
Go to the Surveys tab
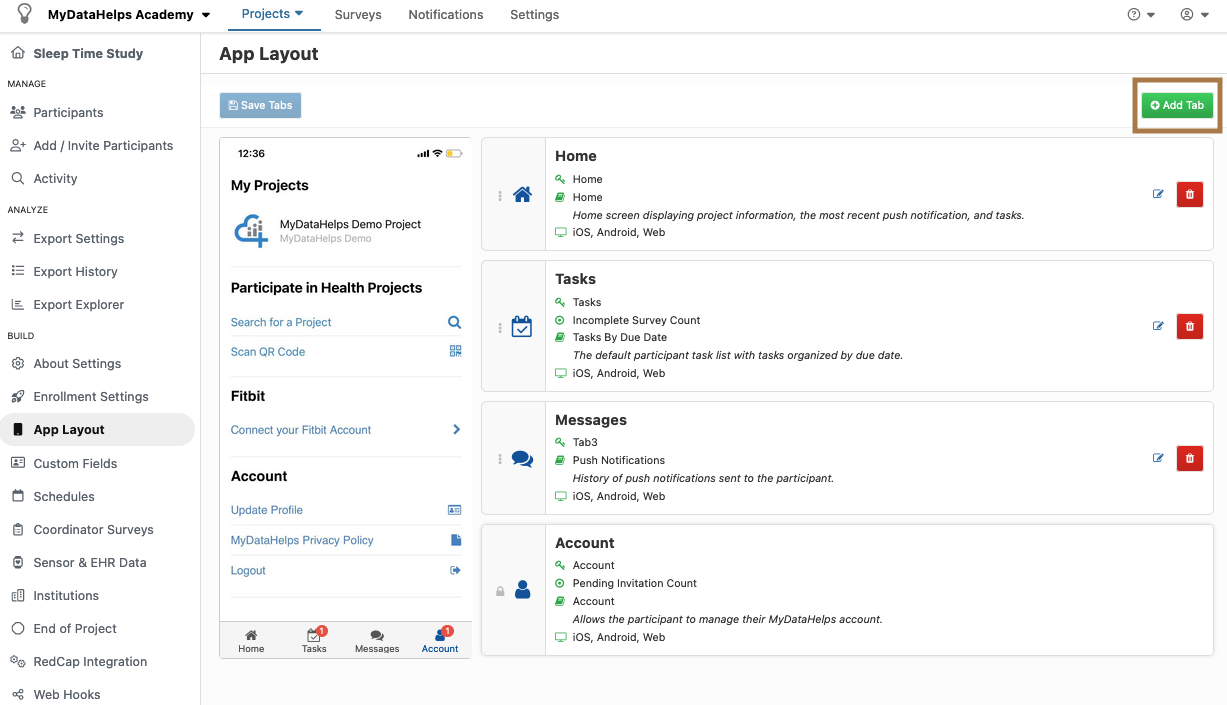(358, 15)
